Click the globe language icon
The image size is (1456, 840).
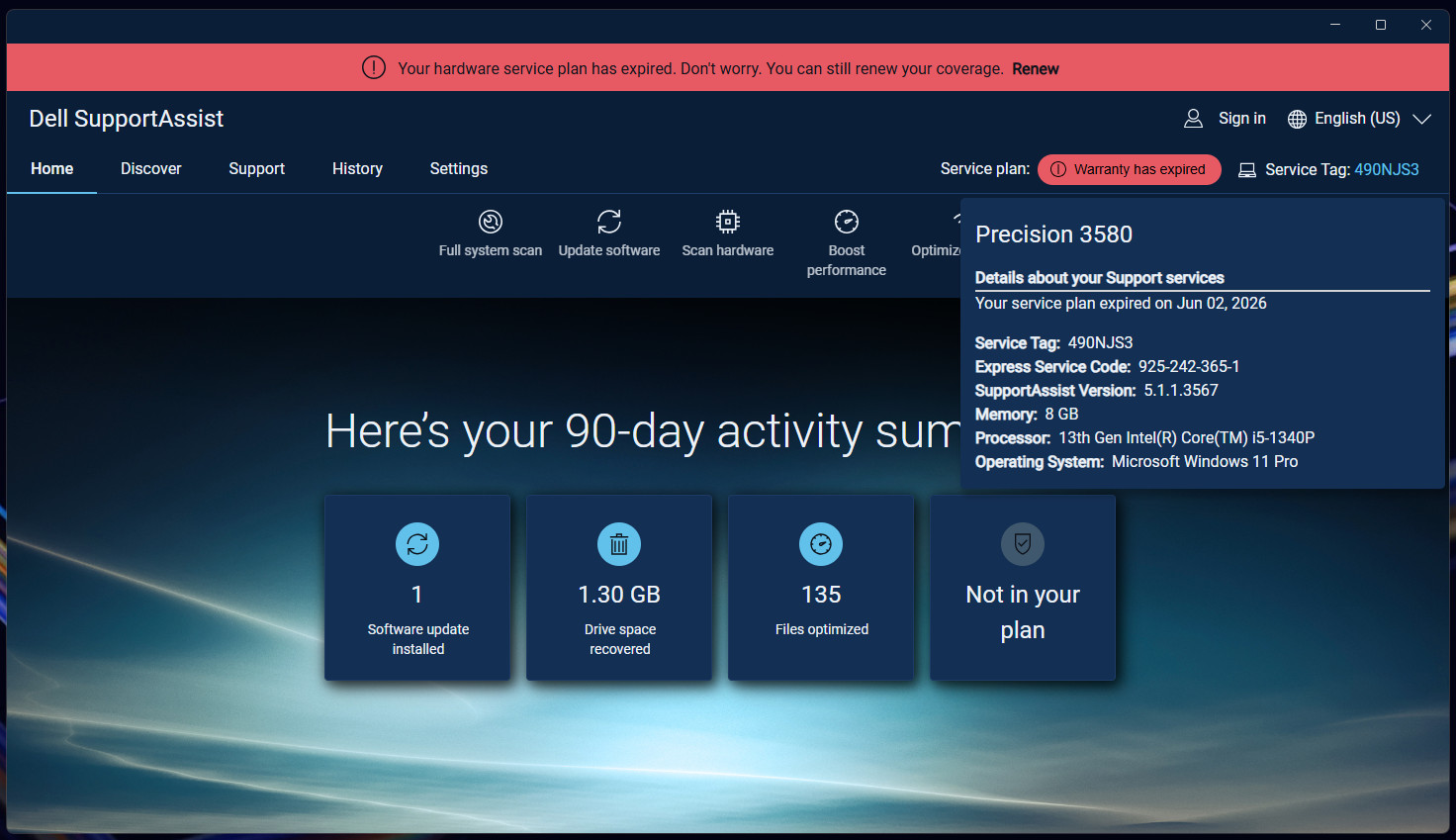pyautogui.click(x=1297, y=119)
